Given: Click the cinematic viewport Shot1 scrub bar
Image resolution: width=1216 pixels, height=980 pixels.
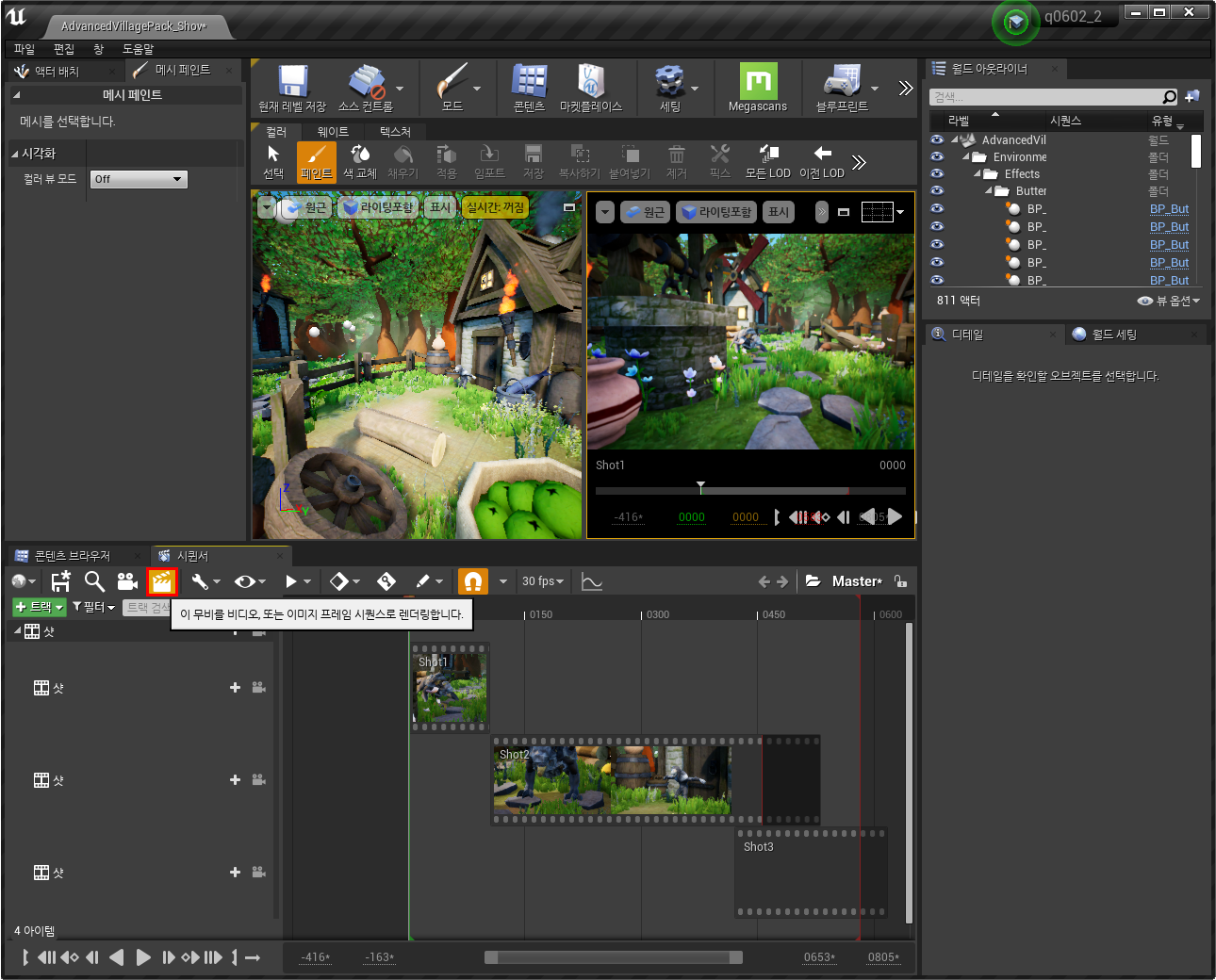Looking at the screenshot, I should [750, 491].
